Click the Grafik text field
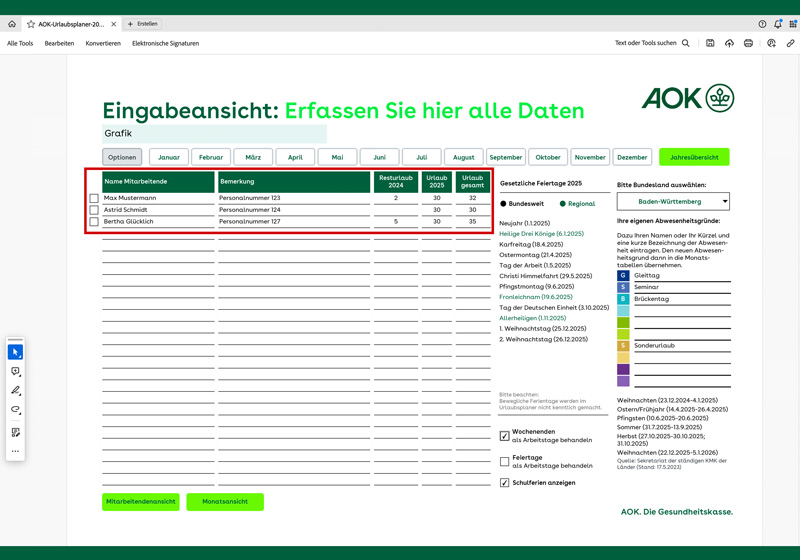Image resolution: width=800 pixels, height=560 pixels. pos(214,134)
